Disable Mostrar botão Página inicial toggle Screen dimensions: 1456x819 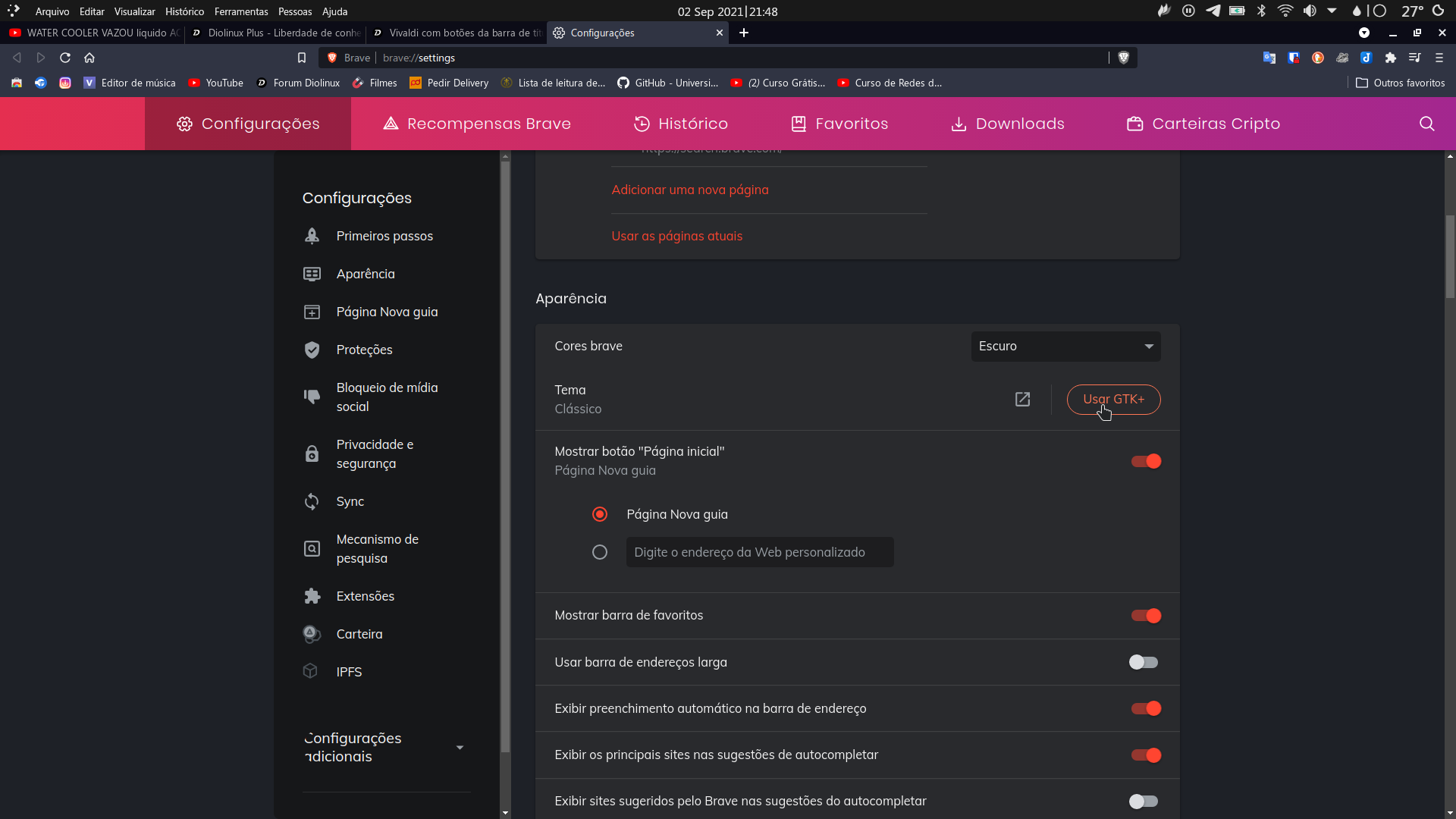point(1146,461)
